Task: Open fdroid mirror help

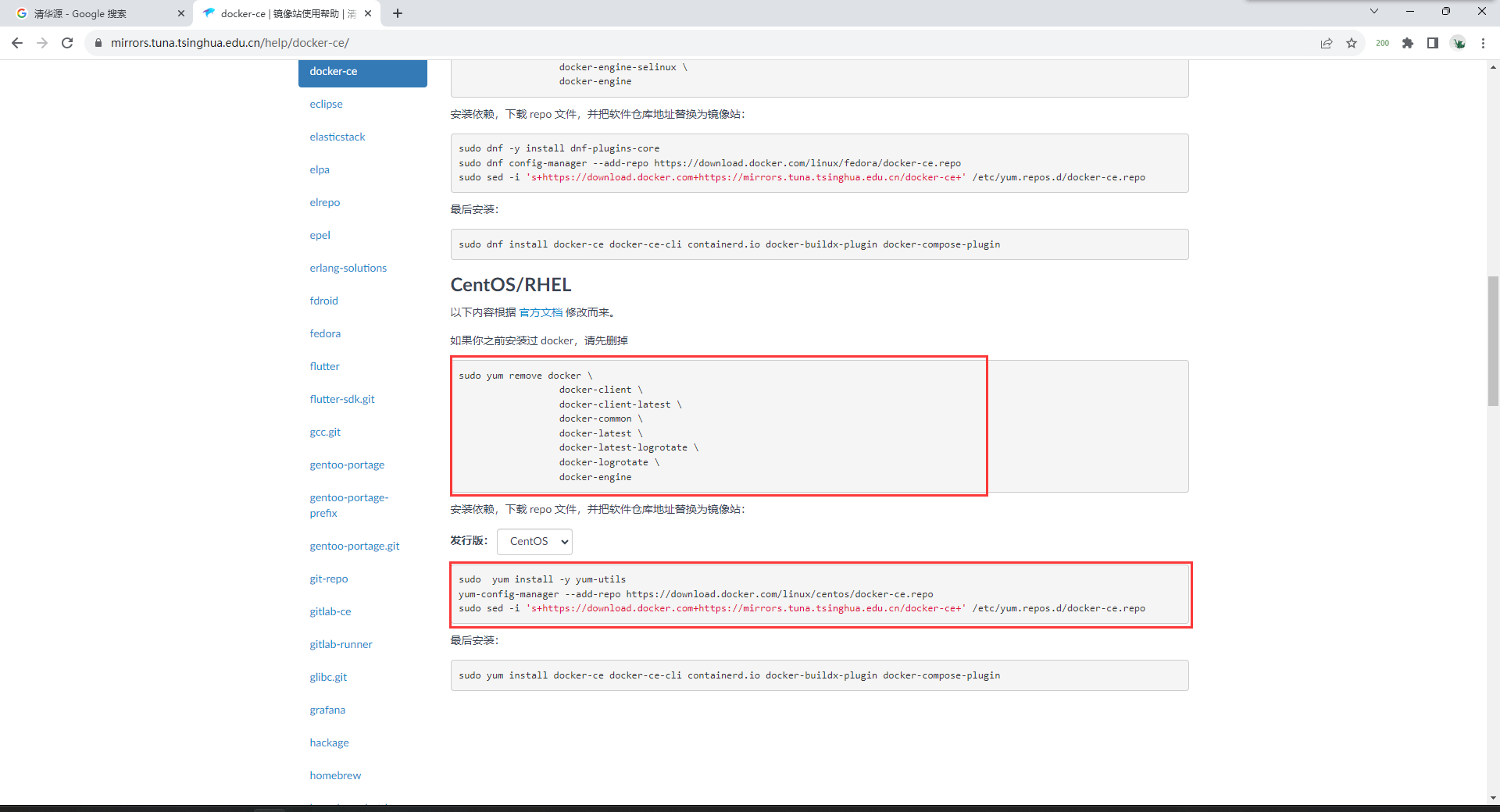Action: tap(323, 301)
